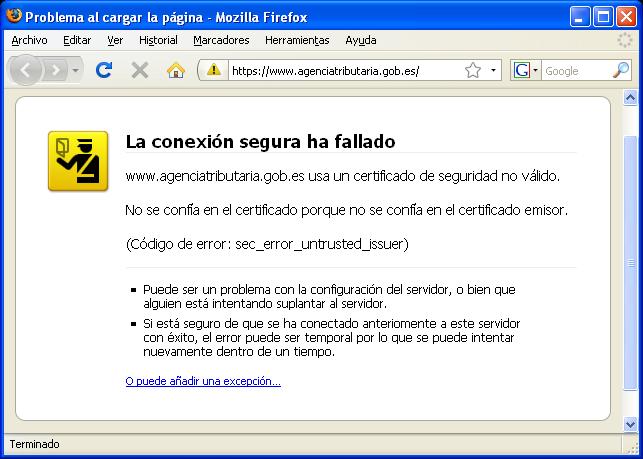Open the Herramientas menu

tap(297, 40)
